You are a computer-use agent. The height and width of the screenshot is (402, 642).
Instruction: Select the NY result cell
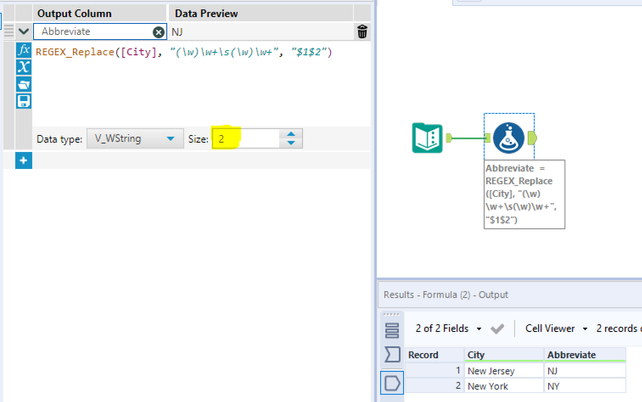[x=585, y=386]
